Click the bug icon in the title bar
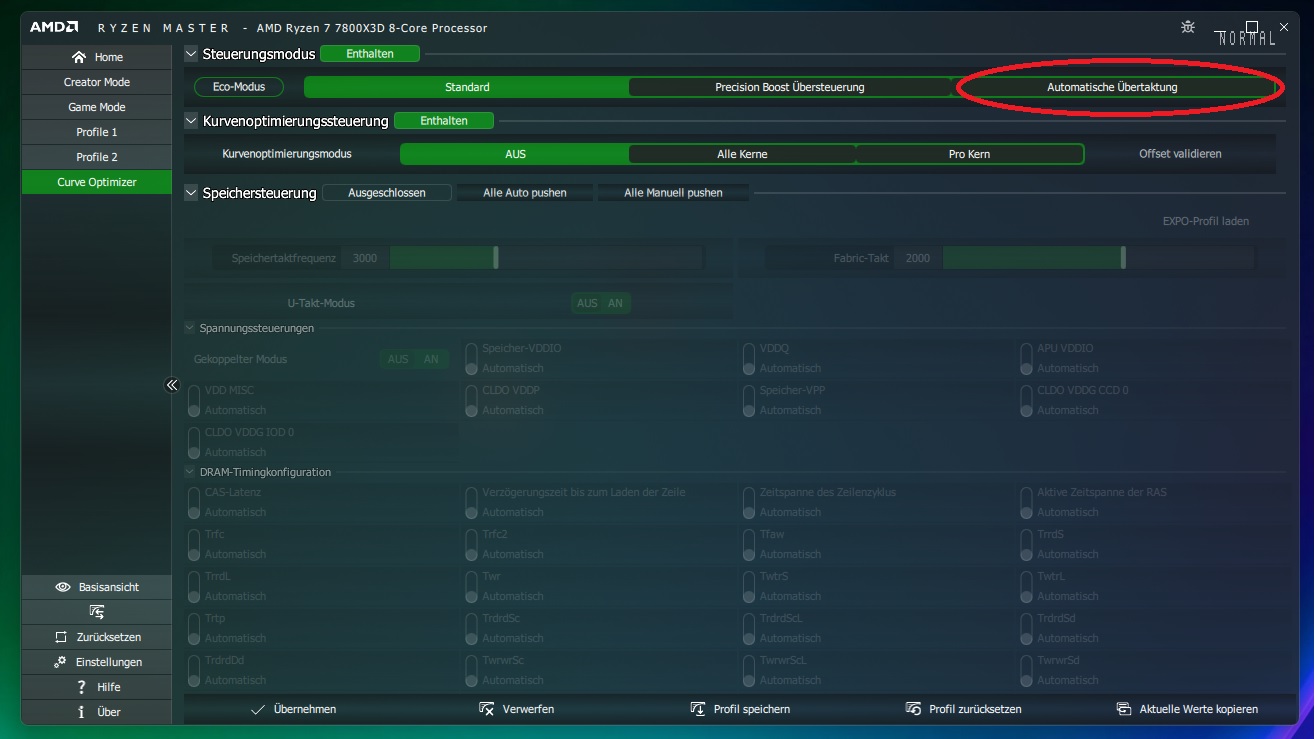 (1188, 27)
